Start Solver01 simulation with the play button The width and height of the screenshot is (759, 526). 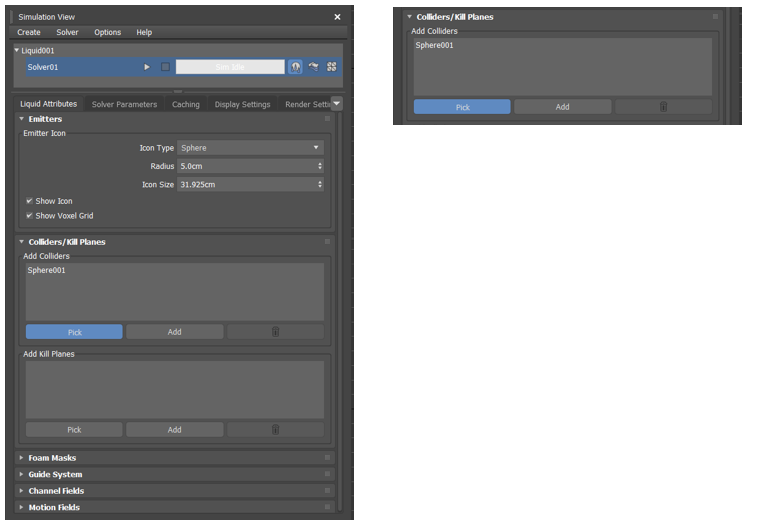click(147, 67)
